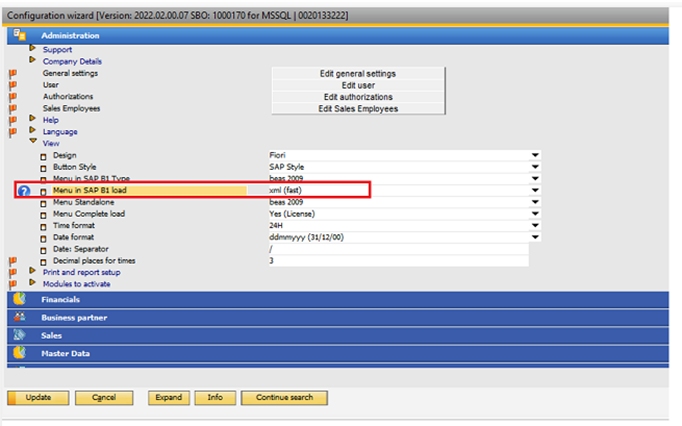Viewport: 682px width, 426px height.
Task: Click Edit general settings button
Action: click(x=358, y=74)
